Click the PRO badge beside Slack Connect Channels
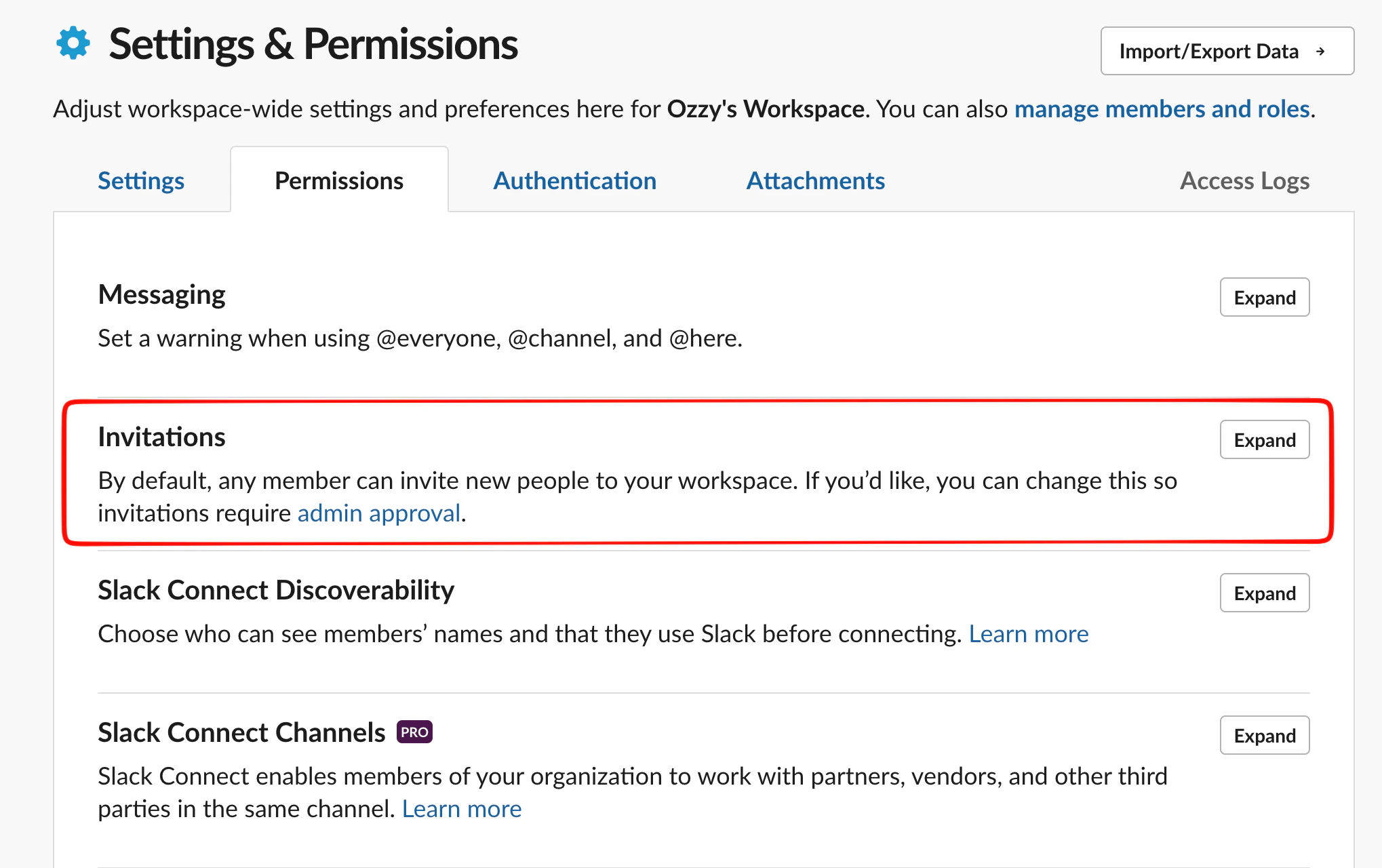 pos(414,732)
